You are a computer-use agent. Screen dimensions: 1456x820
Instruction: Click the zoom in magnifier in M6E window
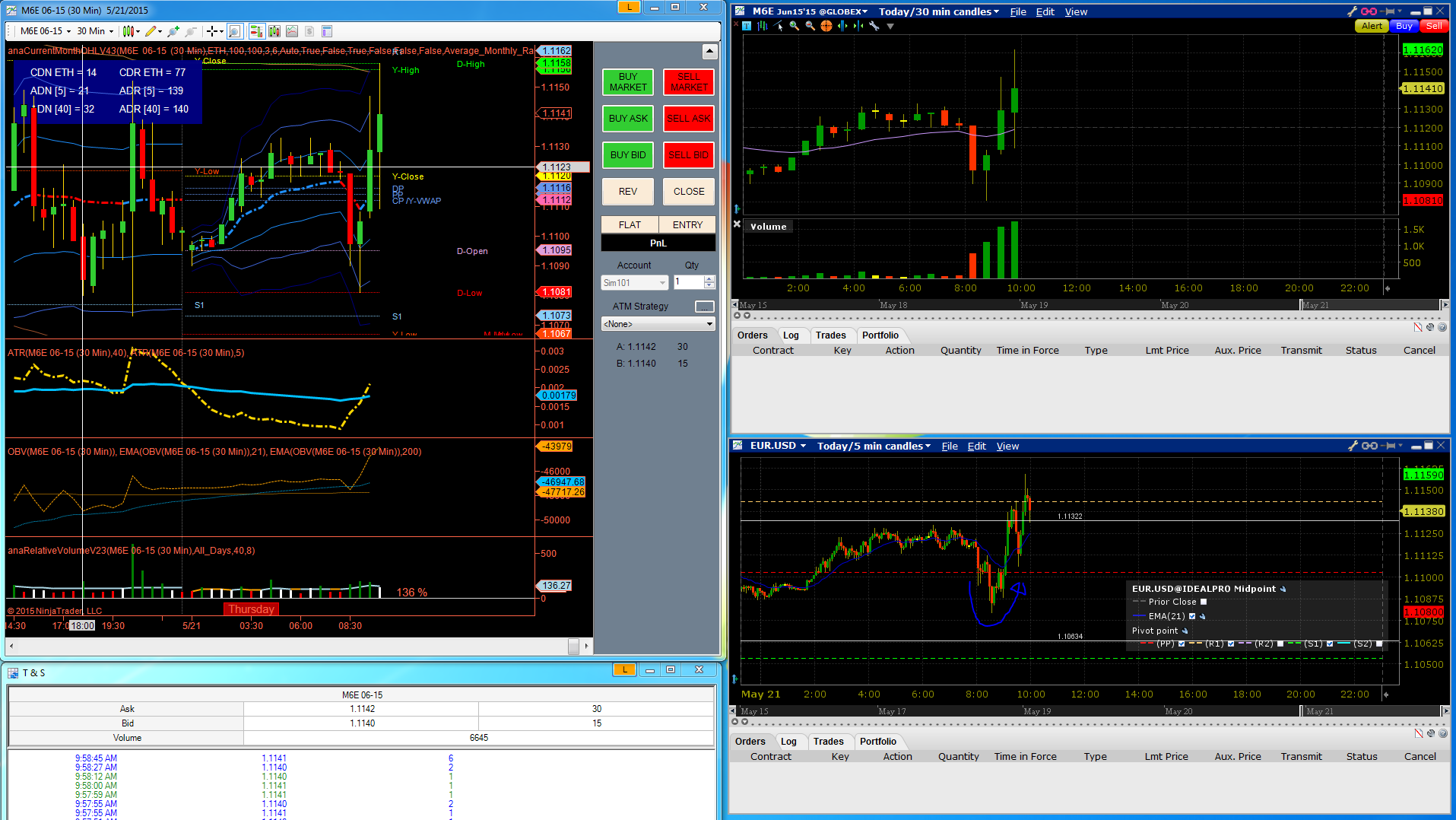(795, 26)
